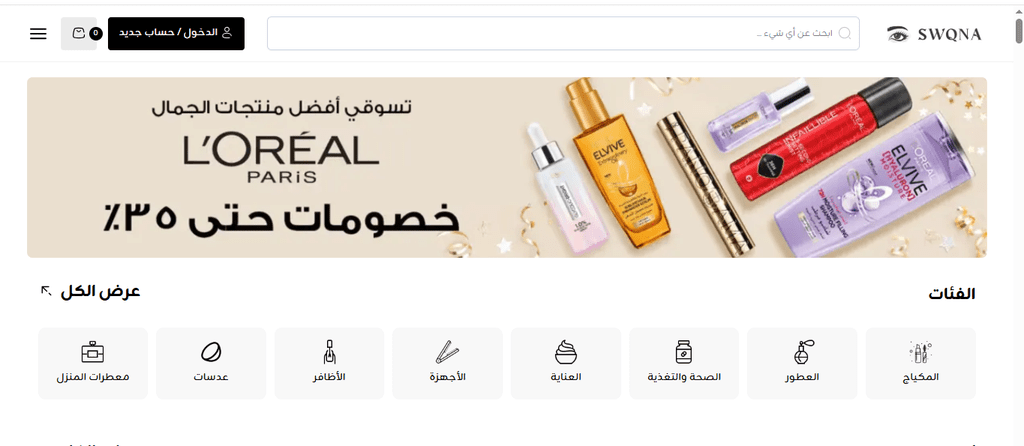Click the SWQNA eye logo
Image resolution: width=1024 pixels, height=446 pixels.
click(x=935, y=34)
